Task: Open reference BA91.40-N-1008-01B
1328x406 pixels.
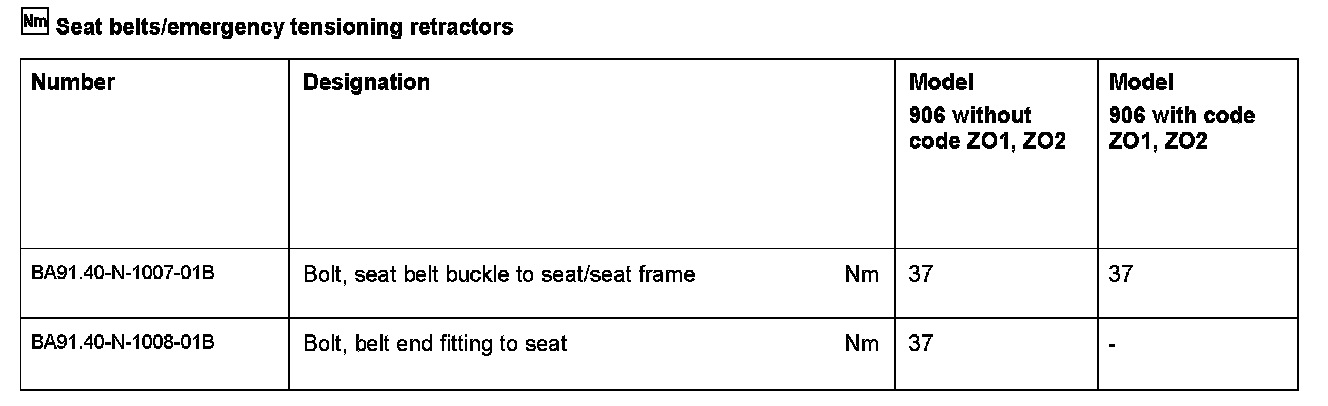Action: pos(123,343)
